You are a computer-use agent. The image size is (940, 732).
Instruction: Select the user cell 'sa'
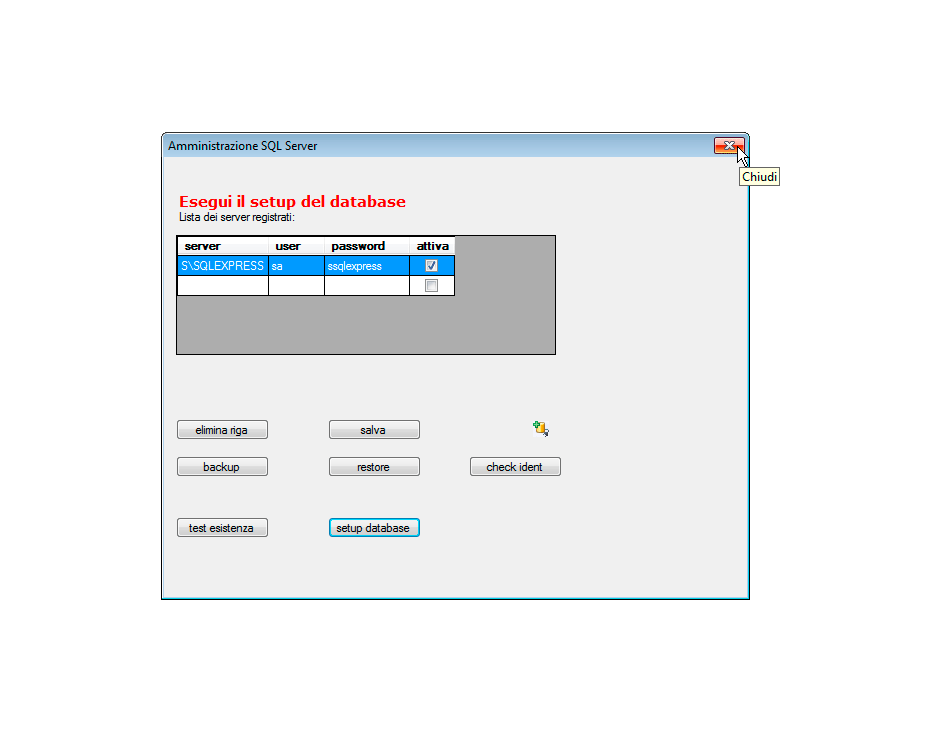[x=296, y=266]
